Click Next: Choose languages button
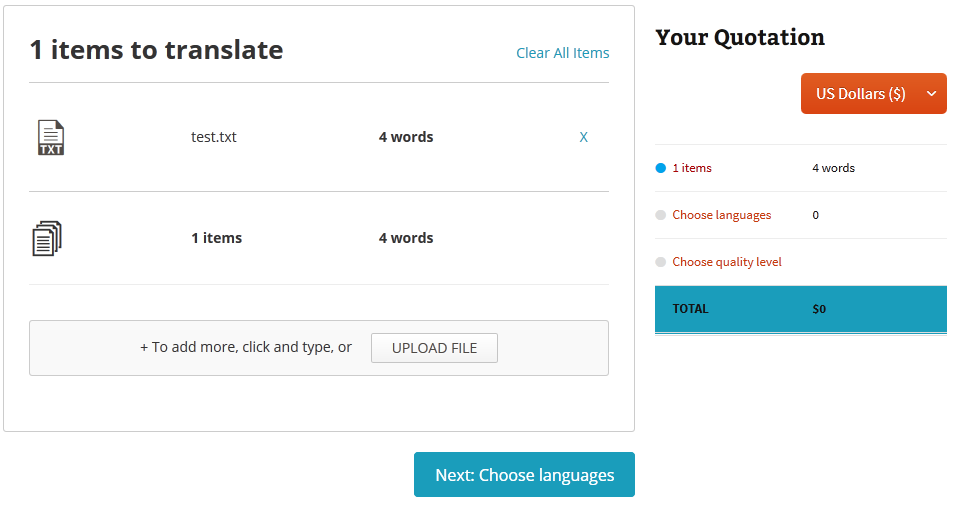979x512 pixels. click(x=524, y=475)
